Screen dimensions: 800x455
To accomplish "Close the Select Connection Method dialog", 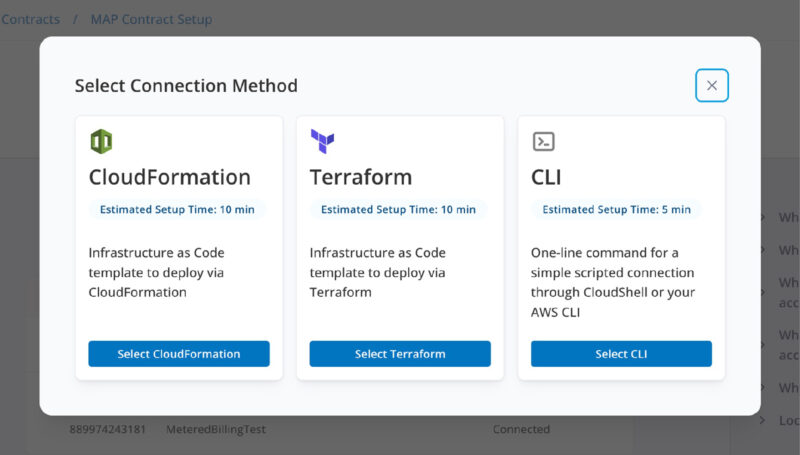I will (712, 85).
